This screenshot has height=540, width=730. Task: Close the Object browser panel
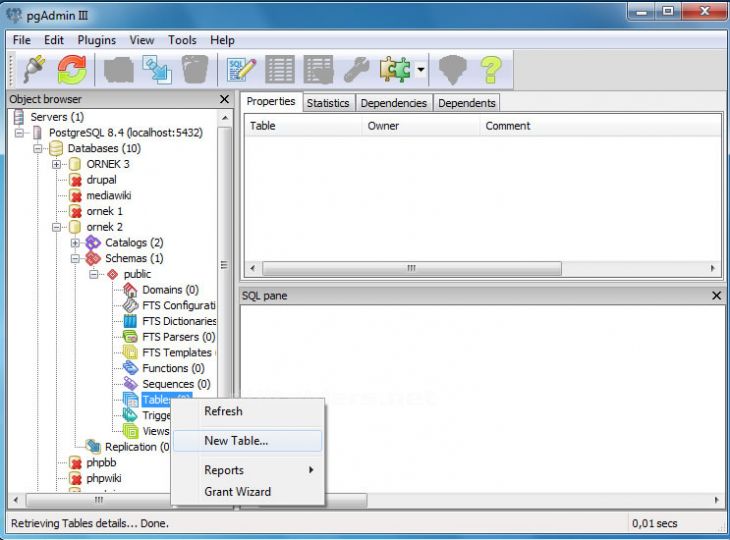(x=224, y=99)
